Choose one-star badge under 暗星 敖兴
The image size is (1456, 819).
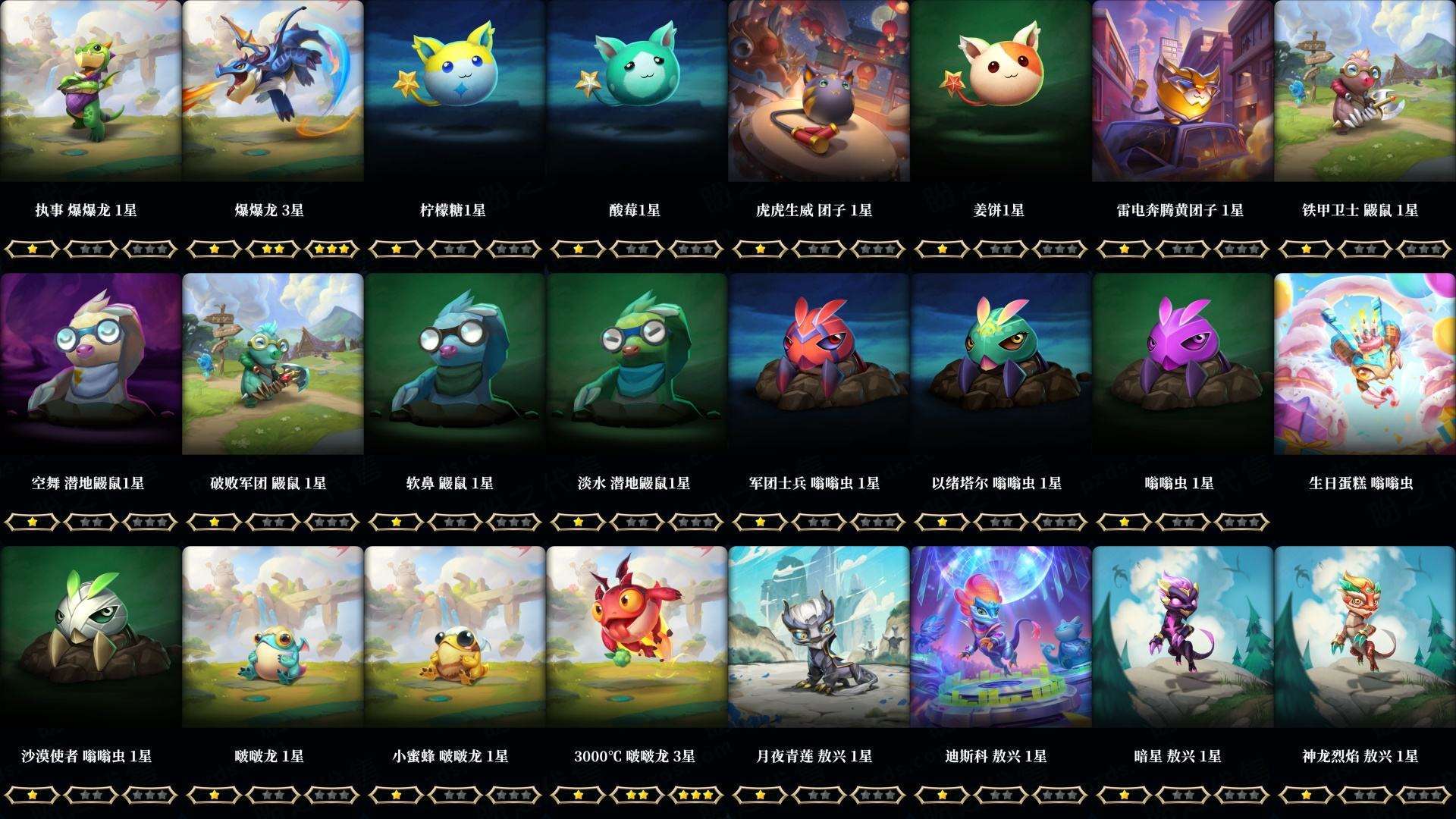pyautogui.click(x=1125, y=795)
